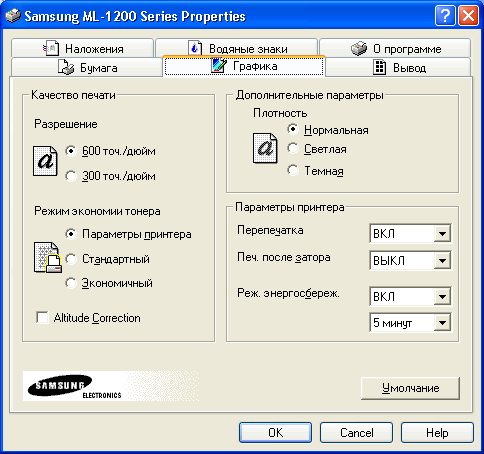484x454 pixels.
Task: Switch to the Водяные знаки tab
Action: (236, 48)
